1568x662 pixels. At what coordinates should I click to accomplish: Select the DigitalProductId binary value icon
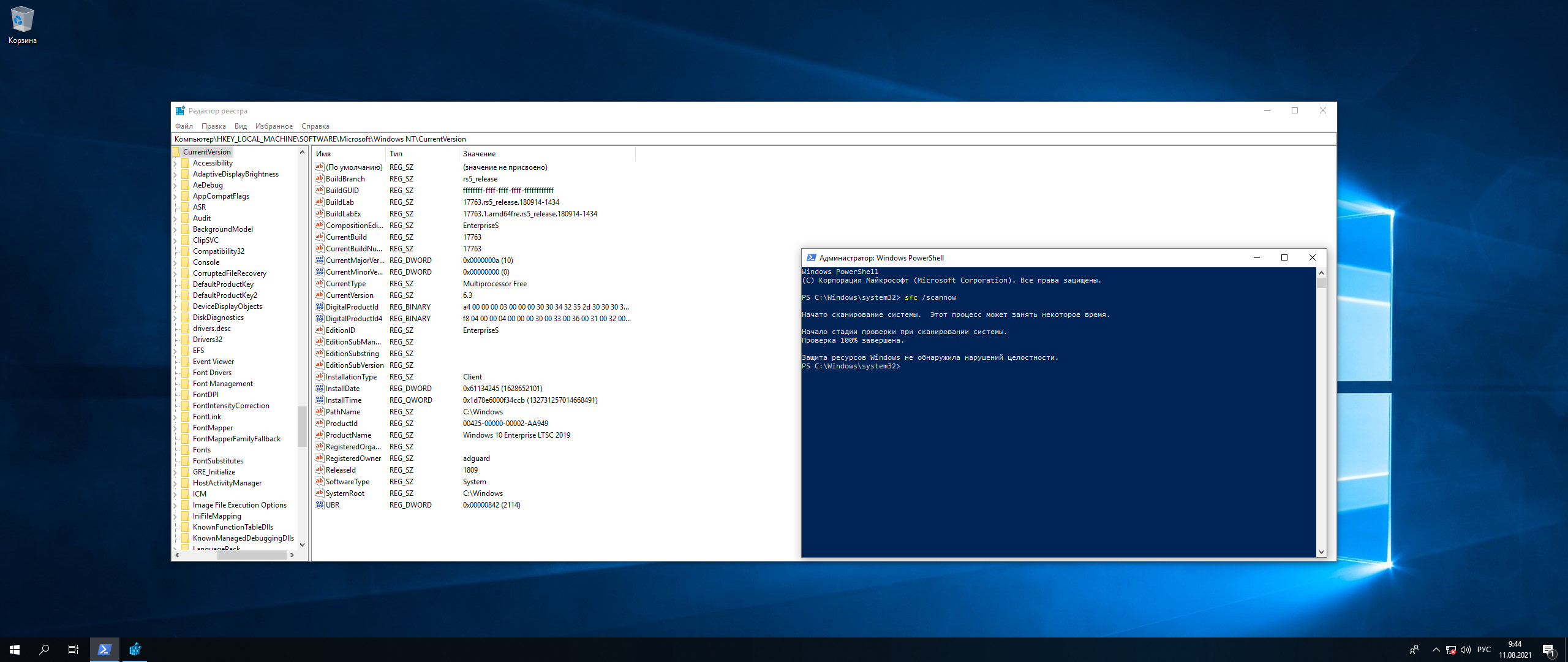pyautogui.click(x=320, y=306)
